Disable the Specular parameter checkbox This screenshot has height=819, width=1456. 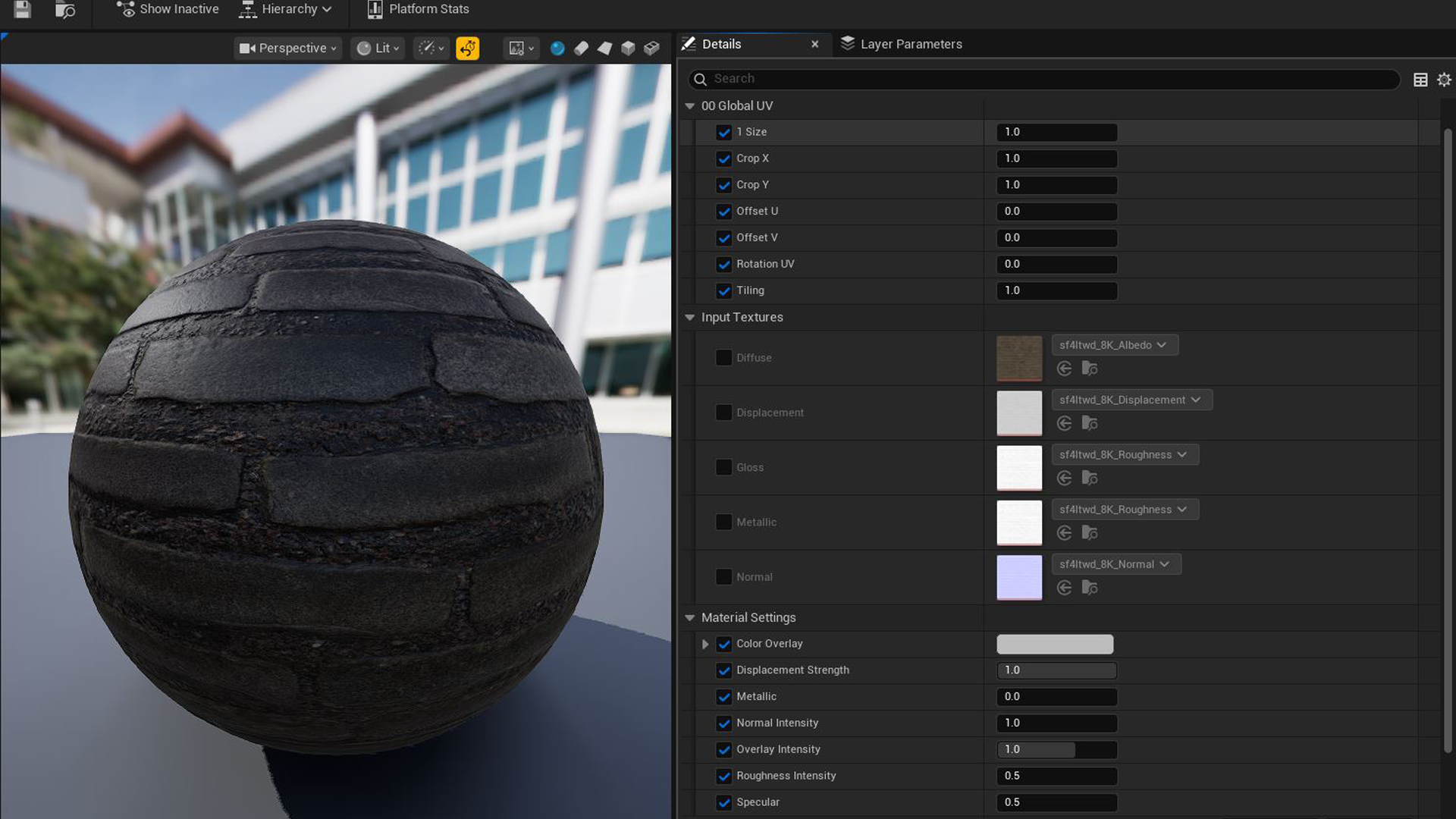[724, 802]
